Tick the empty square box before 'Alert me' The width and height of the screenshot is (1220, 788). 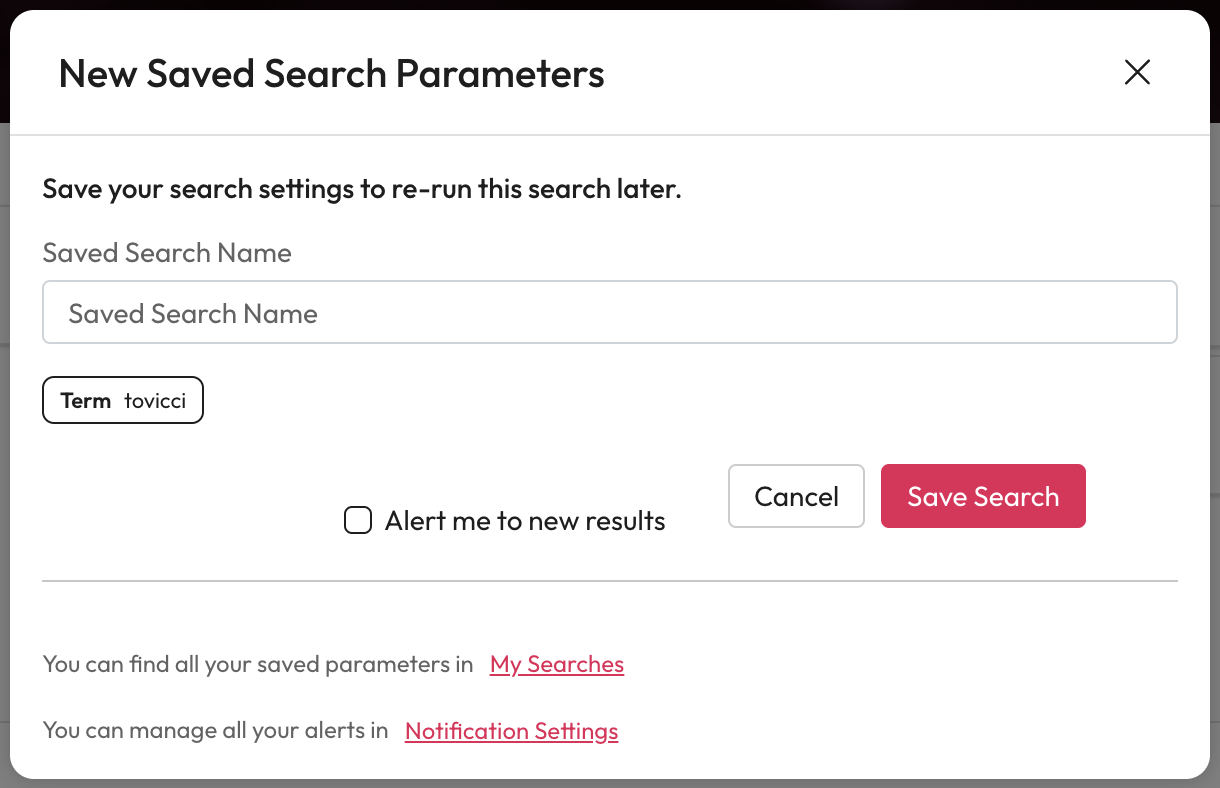358,521
